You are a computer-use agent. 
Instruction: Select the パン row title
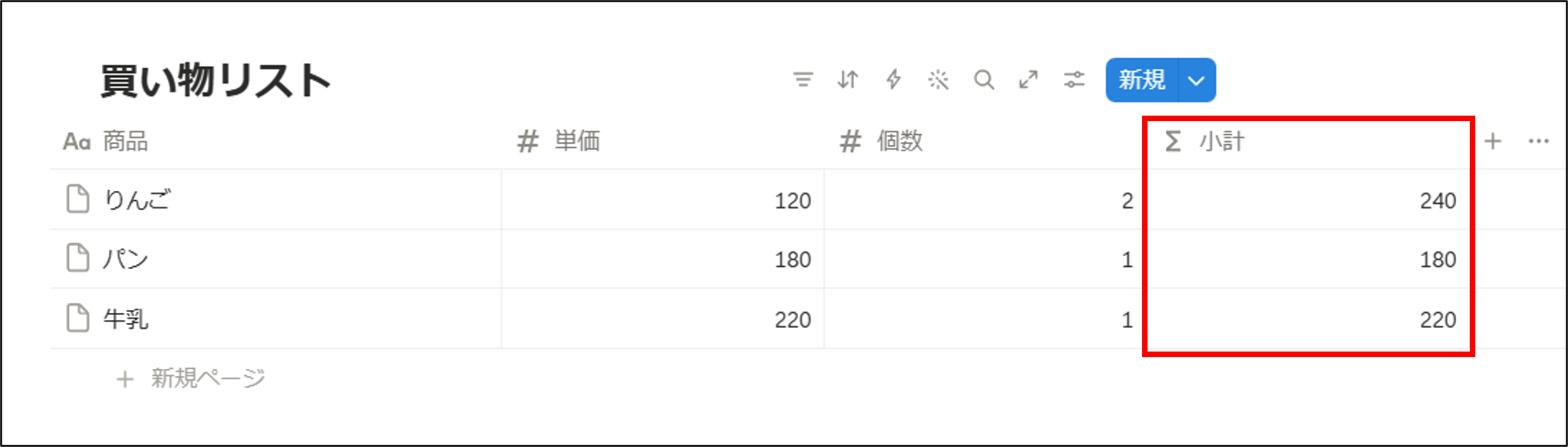[x=126, y=259]
